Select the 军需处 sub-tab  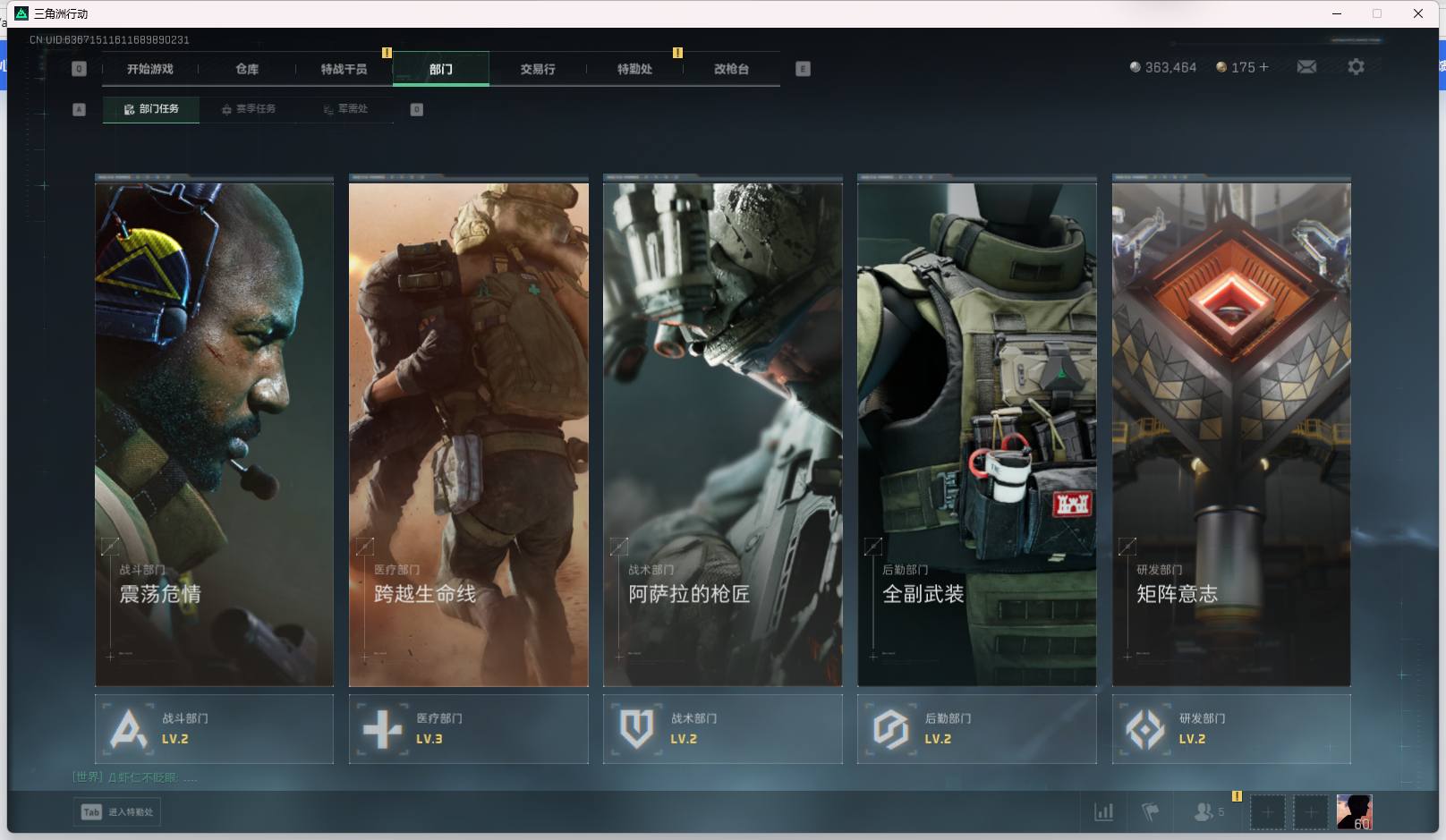click(x=346, y=109)
